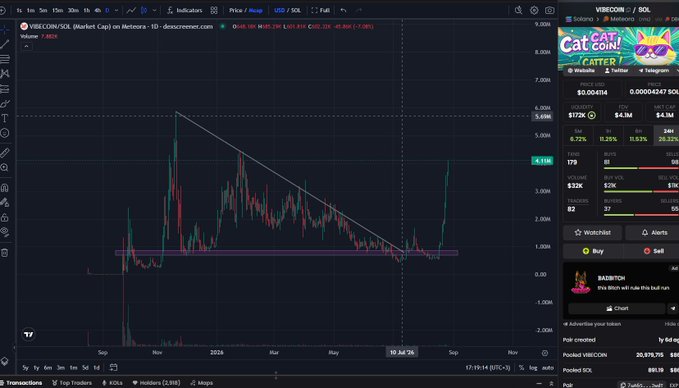
Task: Collapse the bottom transactions panel
Action: (539, 383)
